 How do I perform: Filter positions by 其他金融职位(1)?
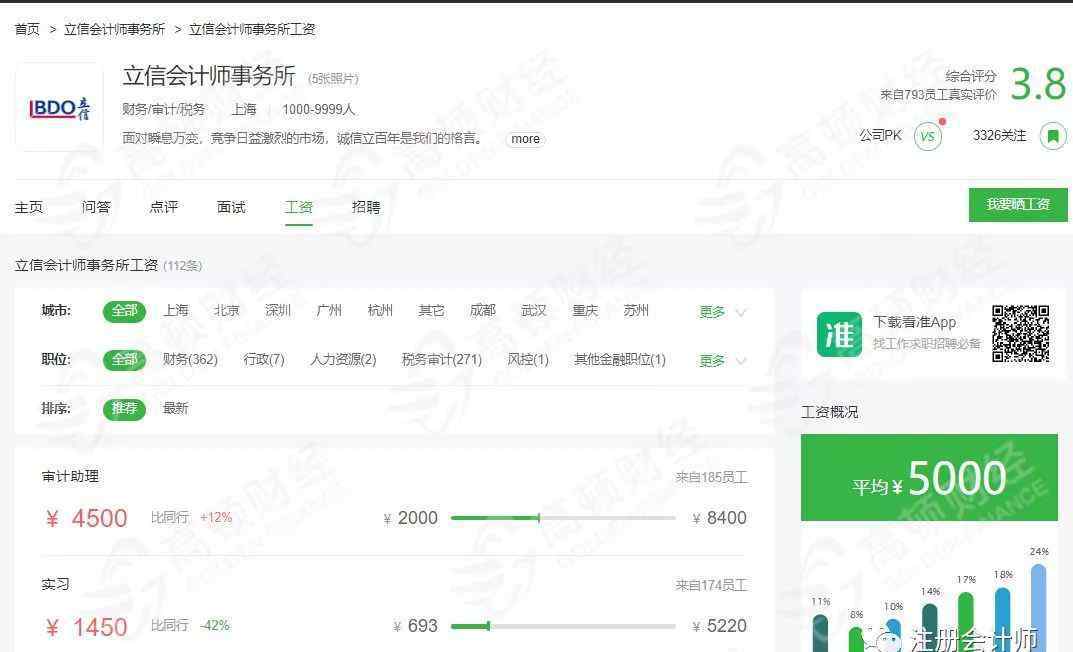pyautogui.click(x=619, y=360)
